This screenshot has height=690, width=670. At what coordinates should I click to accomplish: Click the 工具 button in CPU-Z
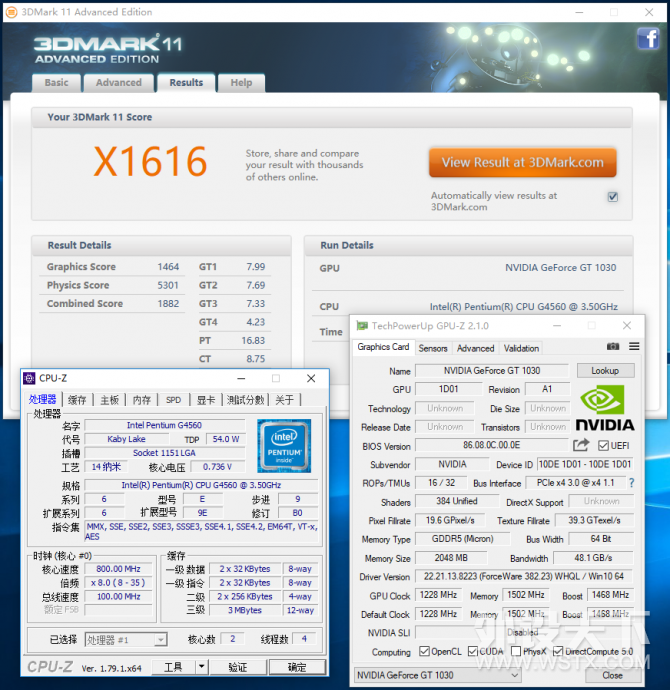[x=173, y=667]
